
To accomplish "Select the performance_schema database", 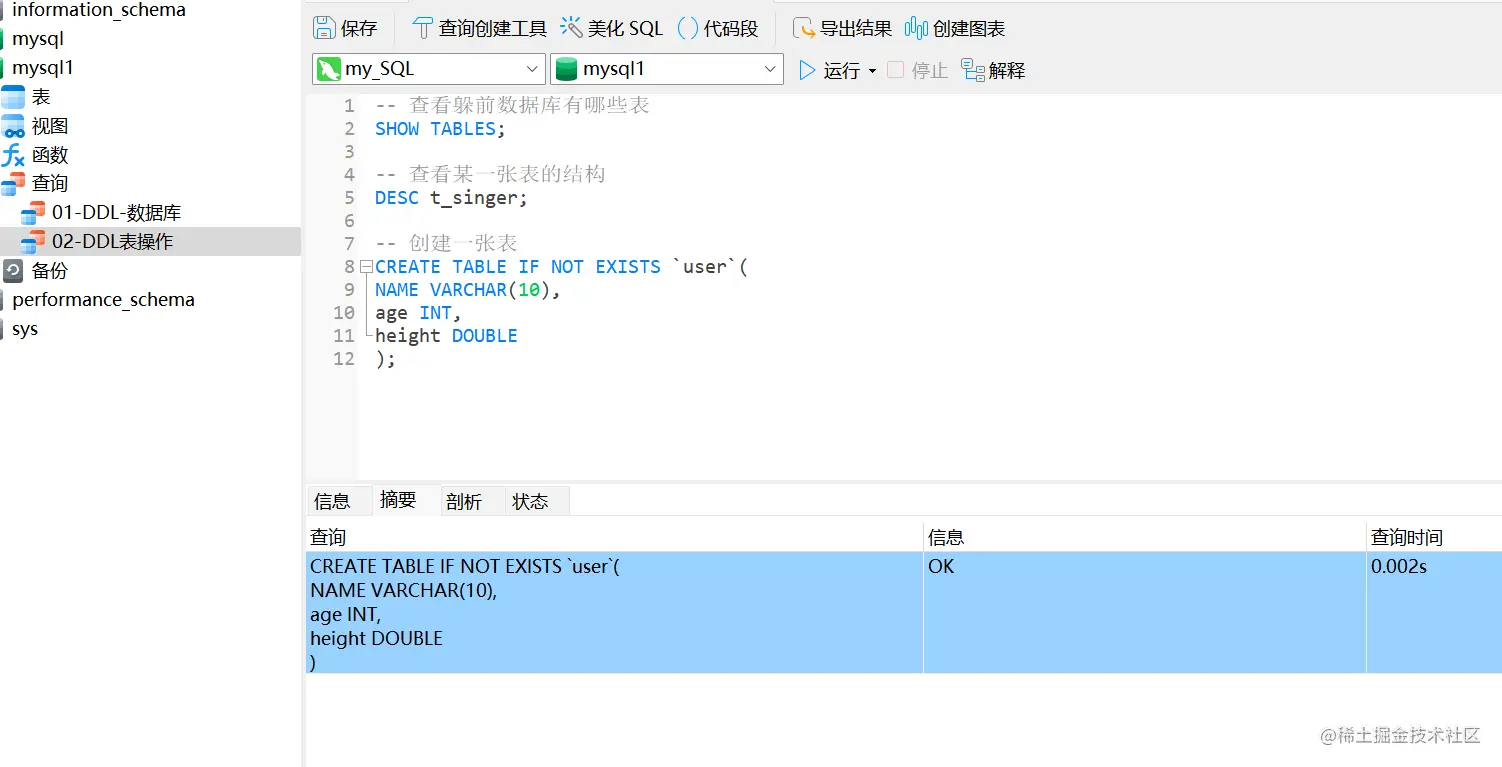I will (103, 299).
